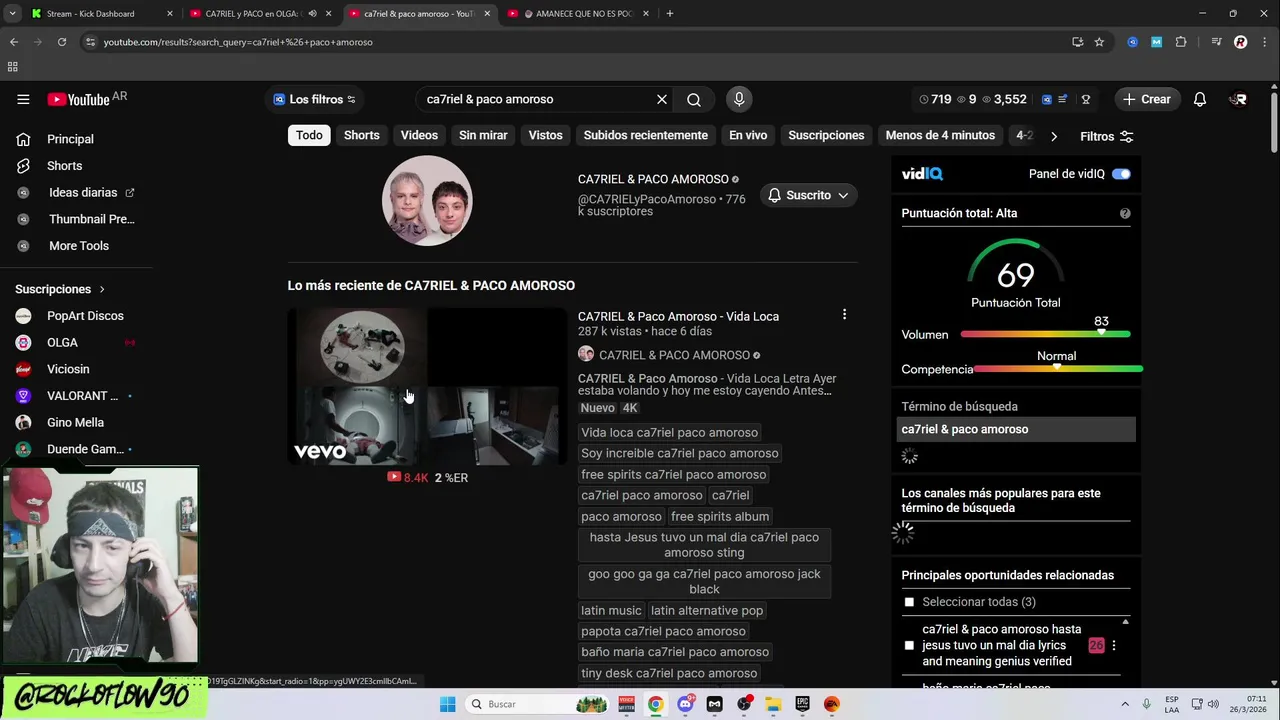
Task: Open Los filtros vidIQ dropdown
Action: [314, 99]
